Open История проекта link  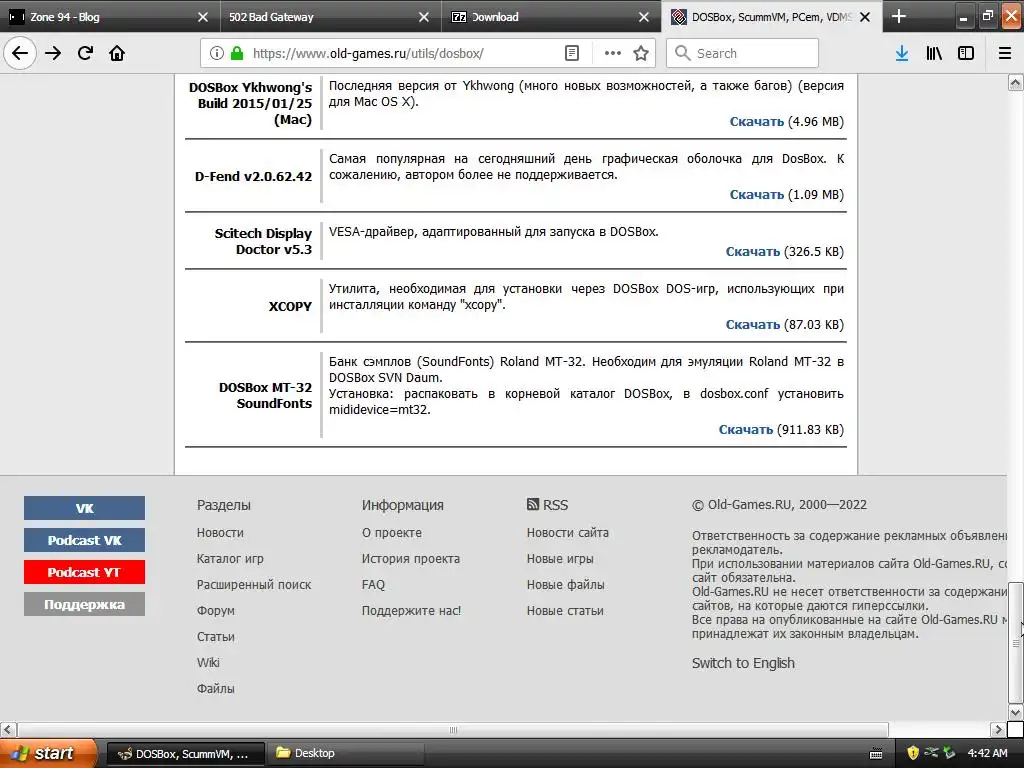(x=411, y=559)
